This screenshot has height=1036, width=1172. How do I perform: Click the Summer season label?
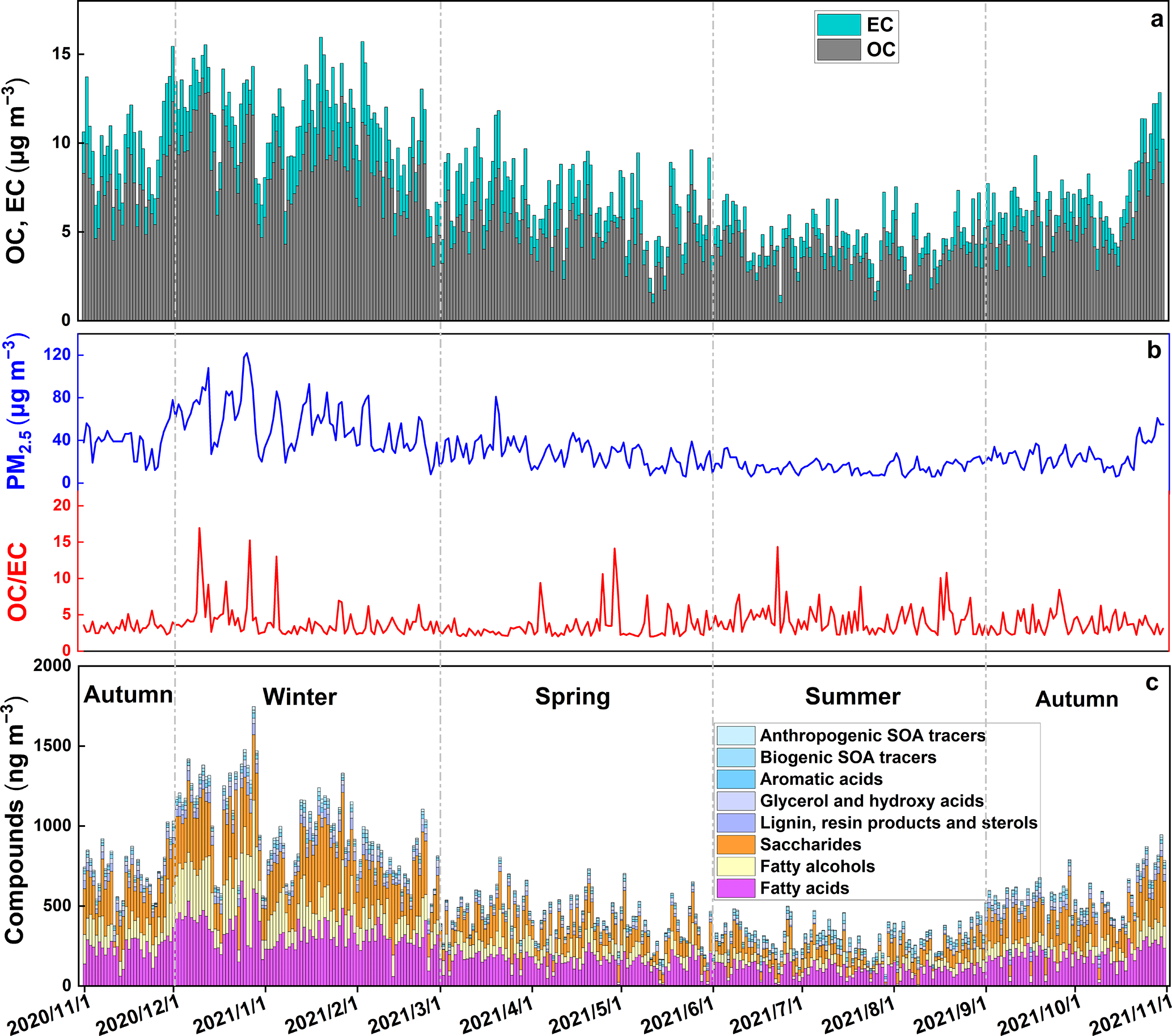pos(853,697)
